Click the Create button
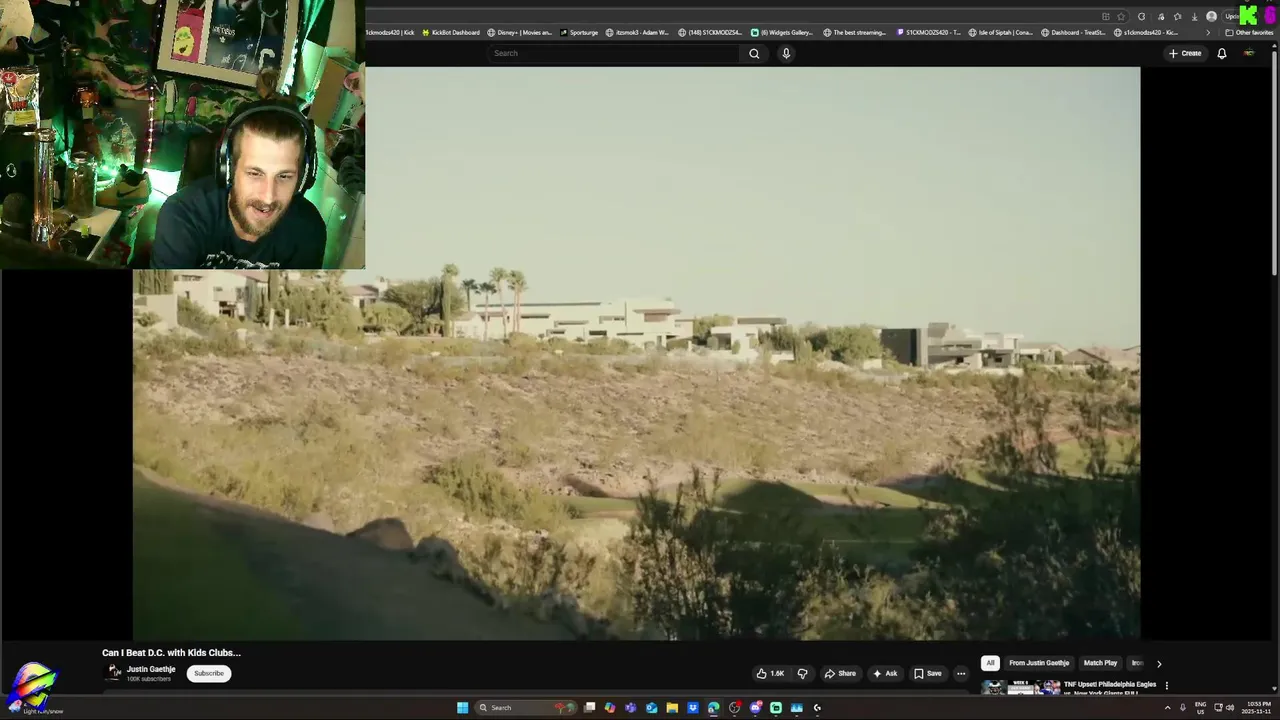 (1185, 53)
